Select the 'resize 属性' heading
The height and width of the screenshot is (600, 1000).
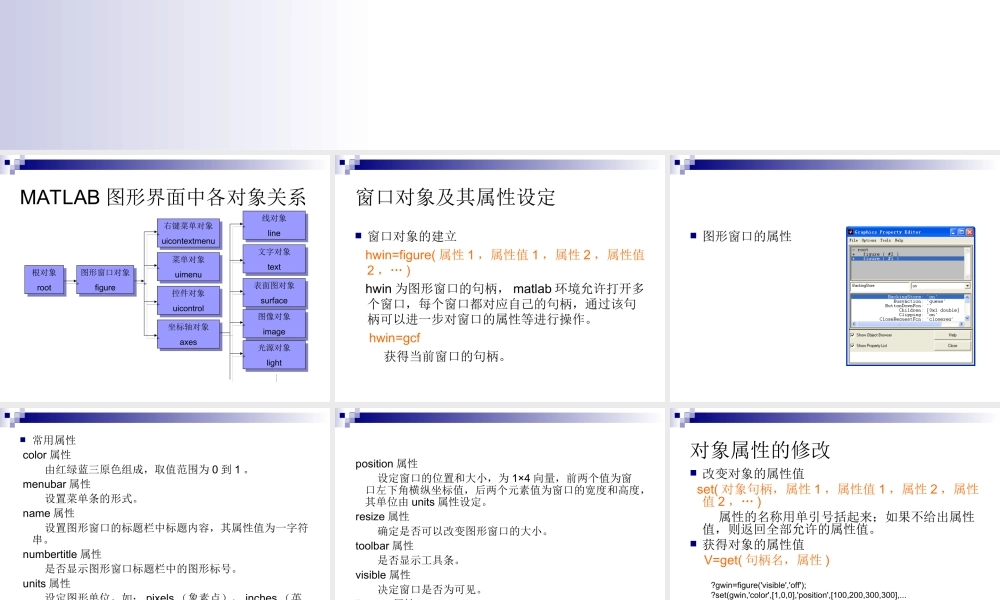click(x=382, y=516)
